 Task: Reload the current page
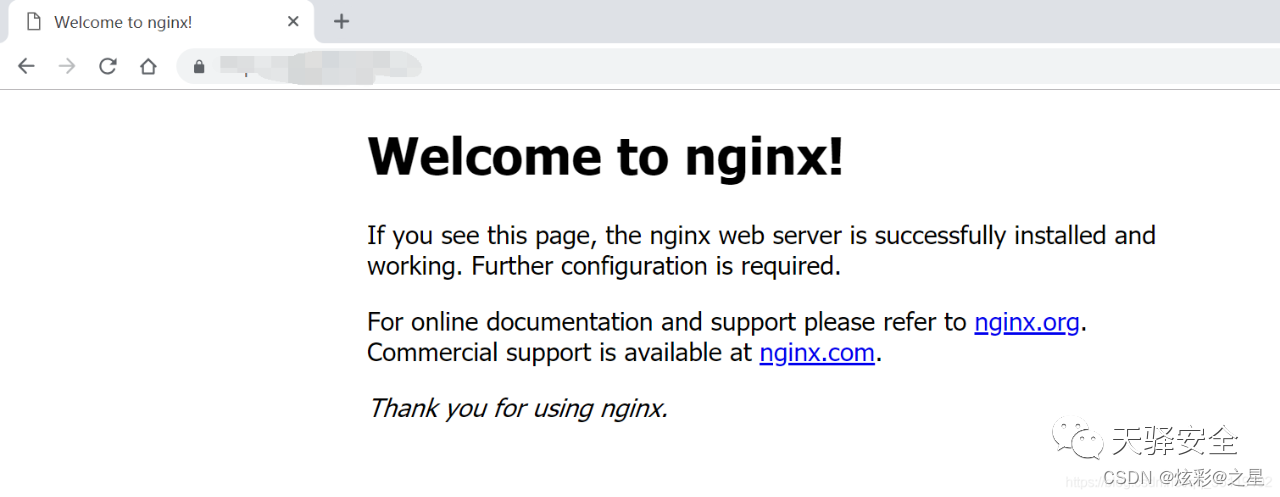[108, 66]
